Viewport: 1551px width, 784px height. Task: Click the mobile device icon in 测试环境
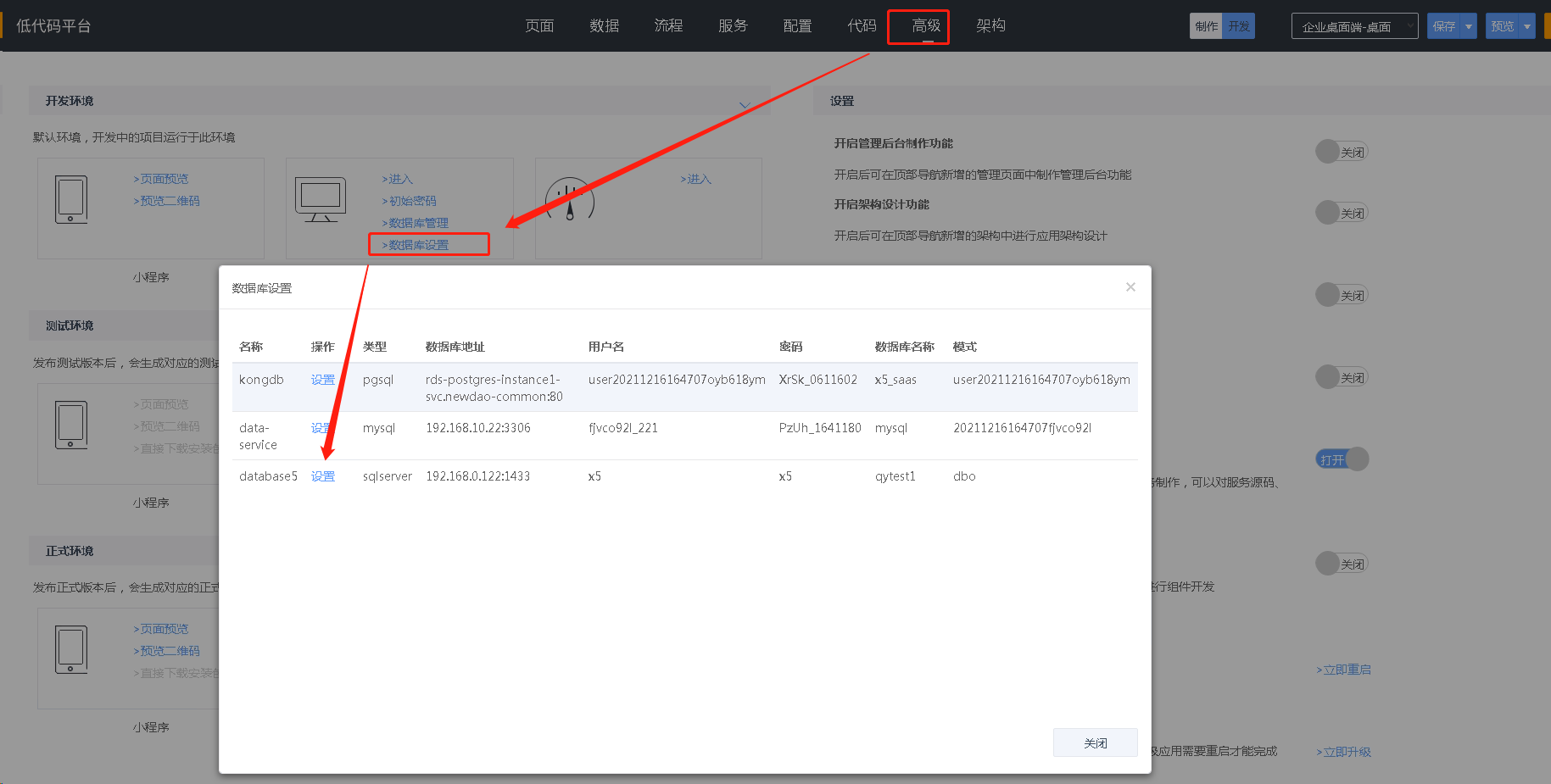pyautogui.click(x=71, y=425)
